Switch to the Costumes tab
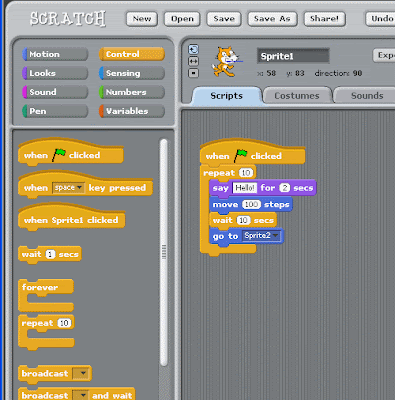Screen dimensions: 395x400 pyautogui.click(x=297, y=96)
